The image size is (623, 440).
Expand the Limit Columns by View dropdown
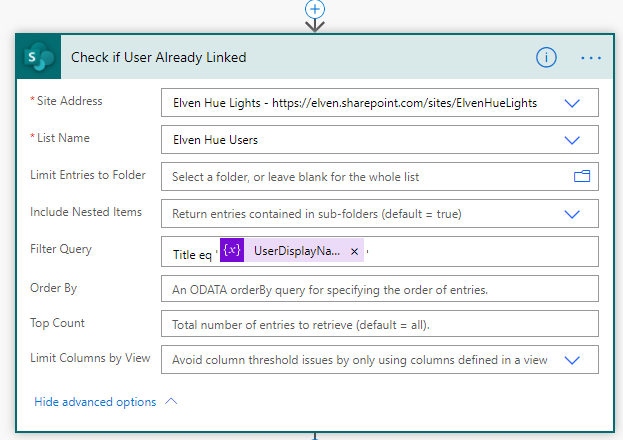(572, 360)
